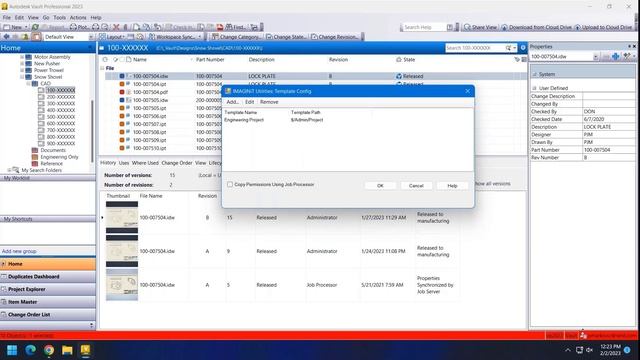Click OK in Template Config dialog
640x360 pixels.
pos(380,185)
